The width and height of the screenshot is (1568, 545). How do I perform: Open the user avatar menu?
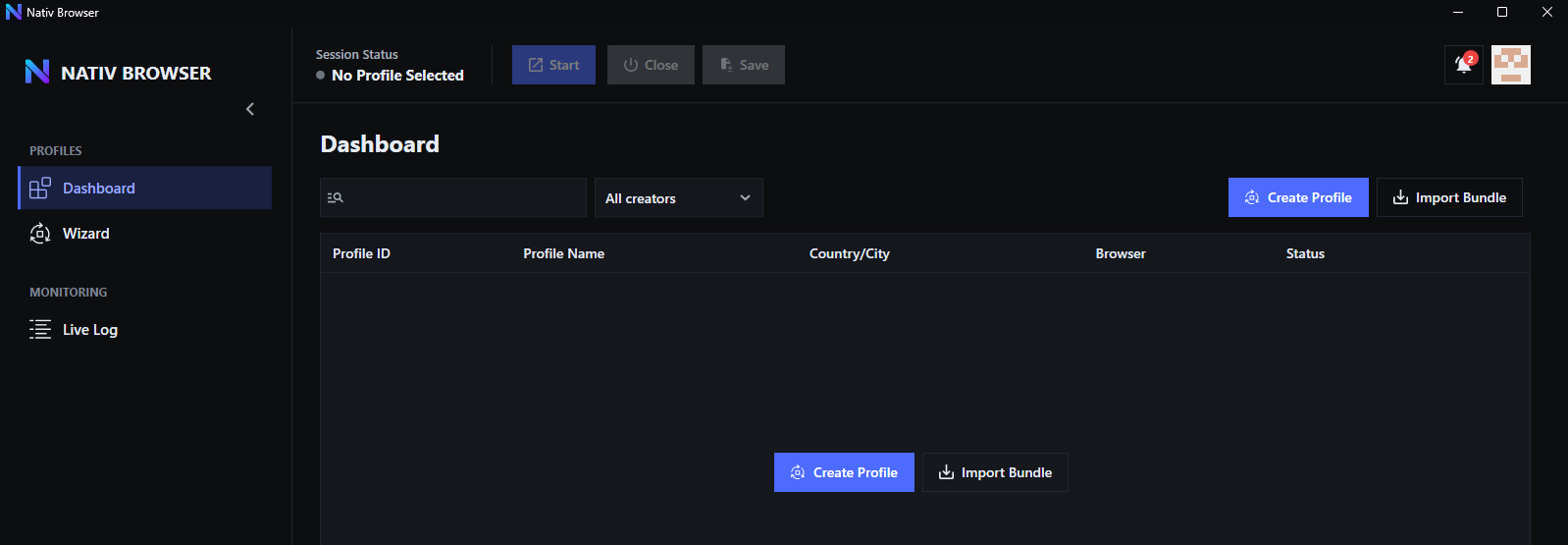[1511, 65]
